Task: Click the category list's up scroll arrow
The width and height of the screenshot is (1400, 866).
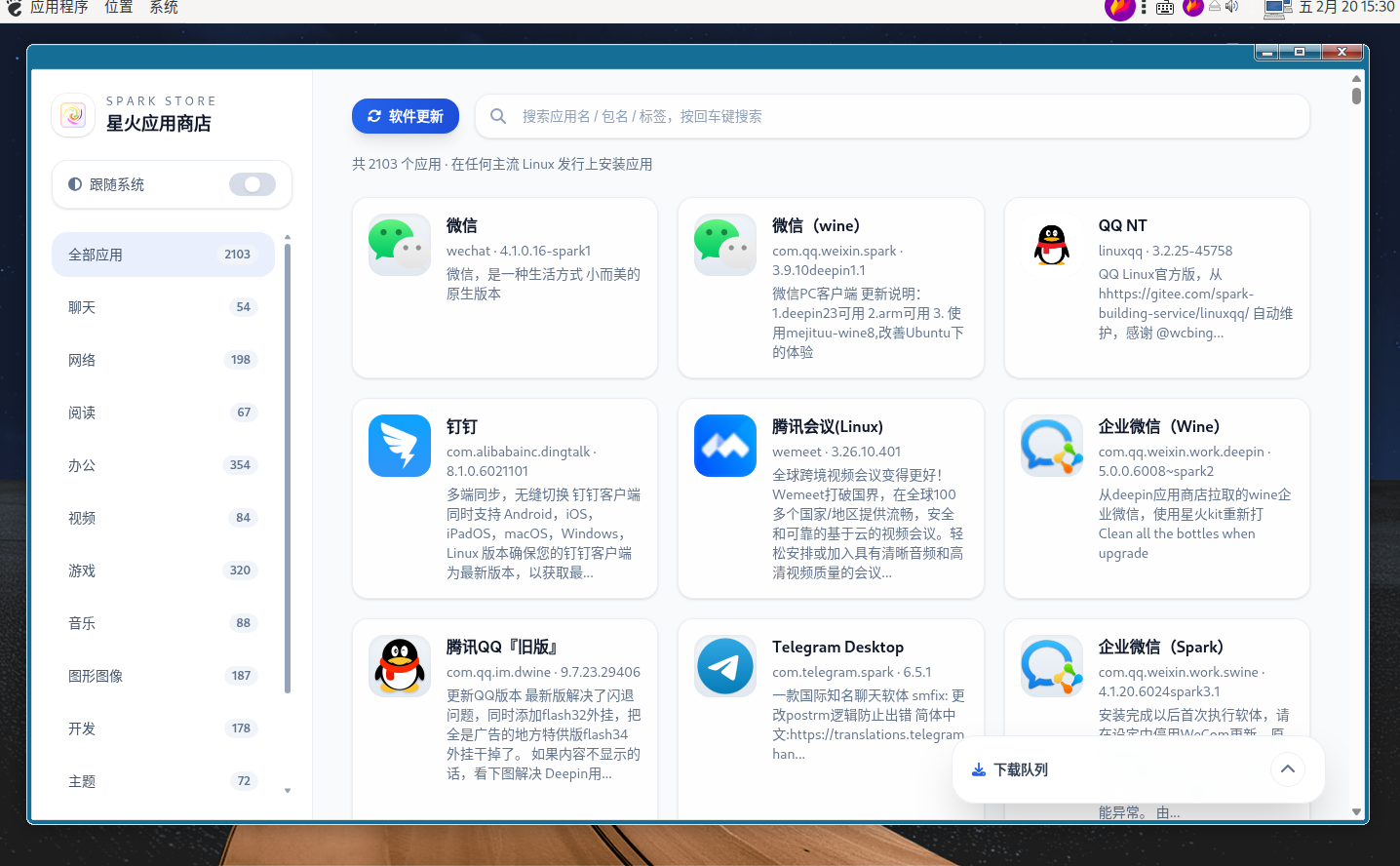Action: tap(288, 237)
